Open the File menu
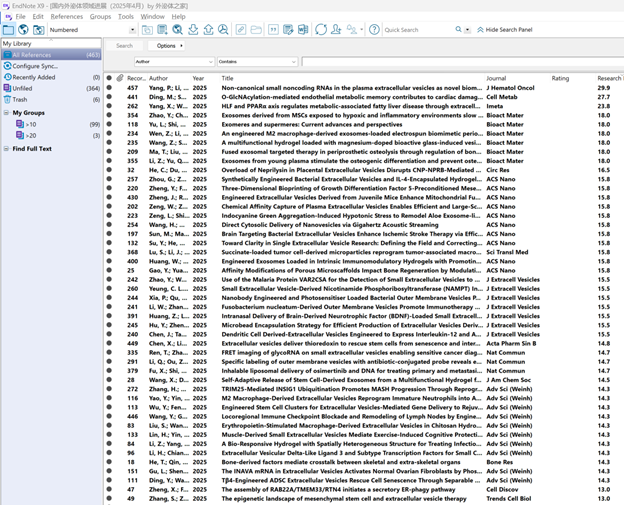 pyautogui.click(x=20, y=16)
